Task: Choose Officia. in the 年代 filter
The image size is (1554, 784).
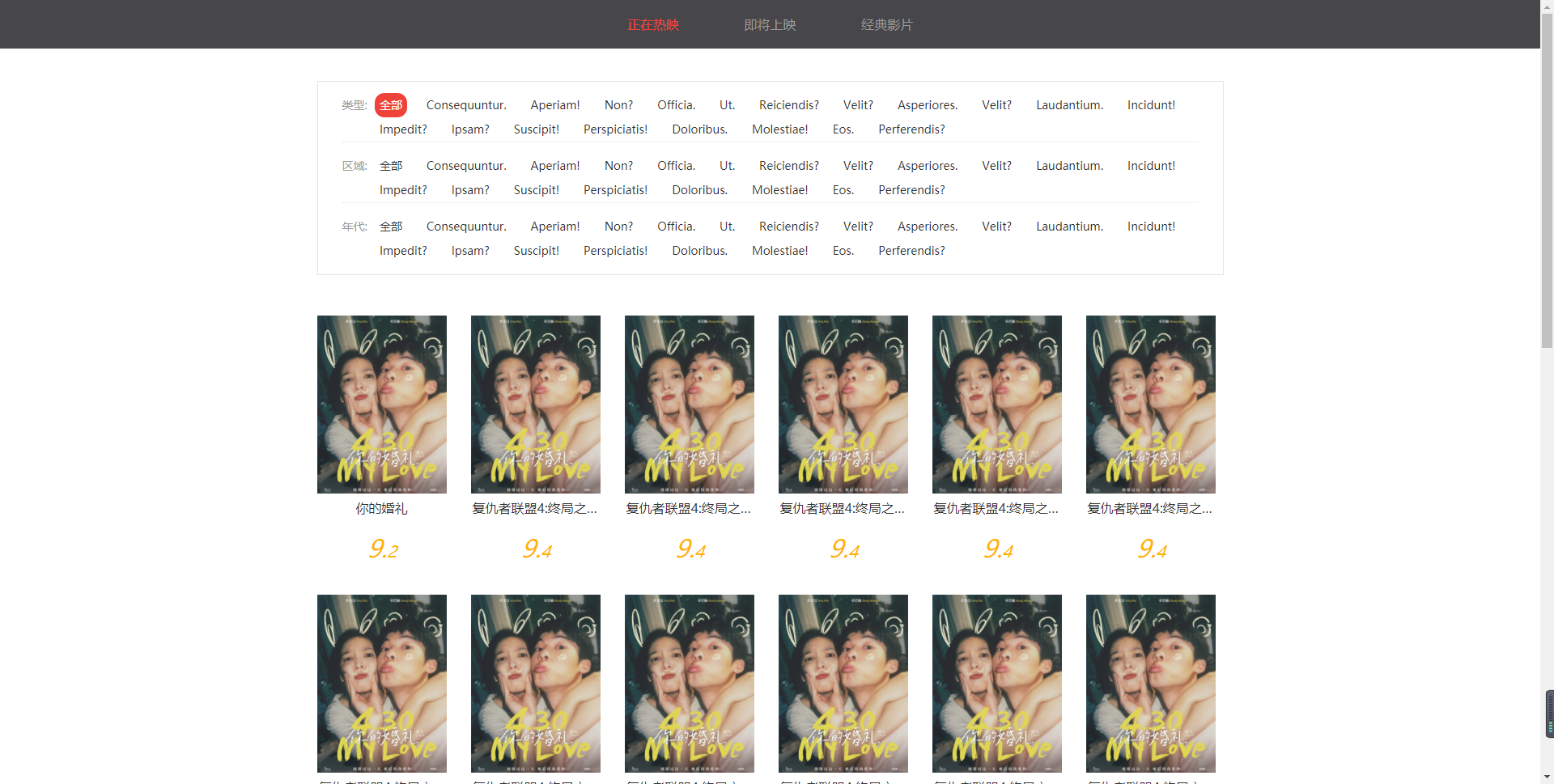Action: click(676, 227)
